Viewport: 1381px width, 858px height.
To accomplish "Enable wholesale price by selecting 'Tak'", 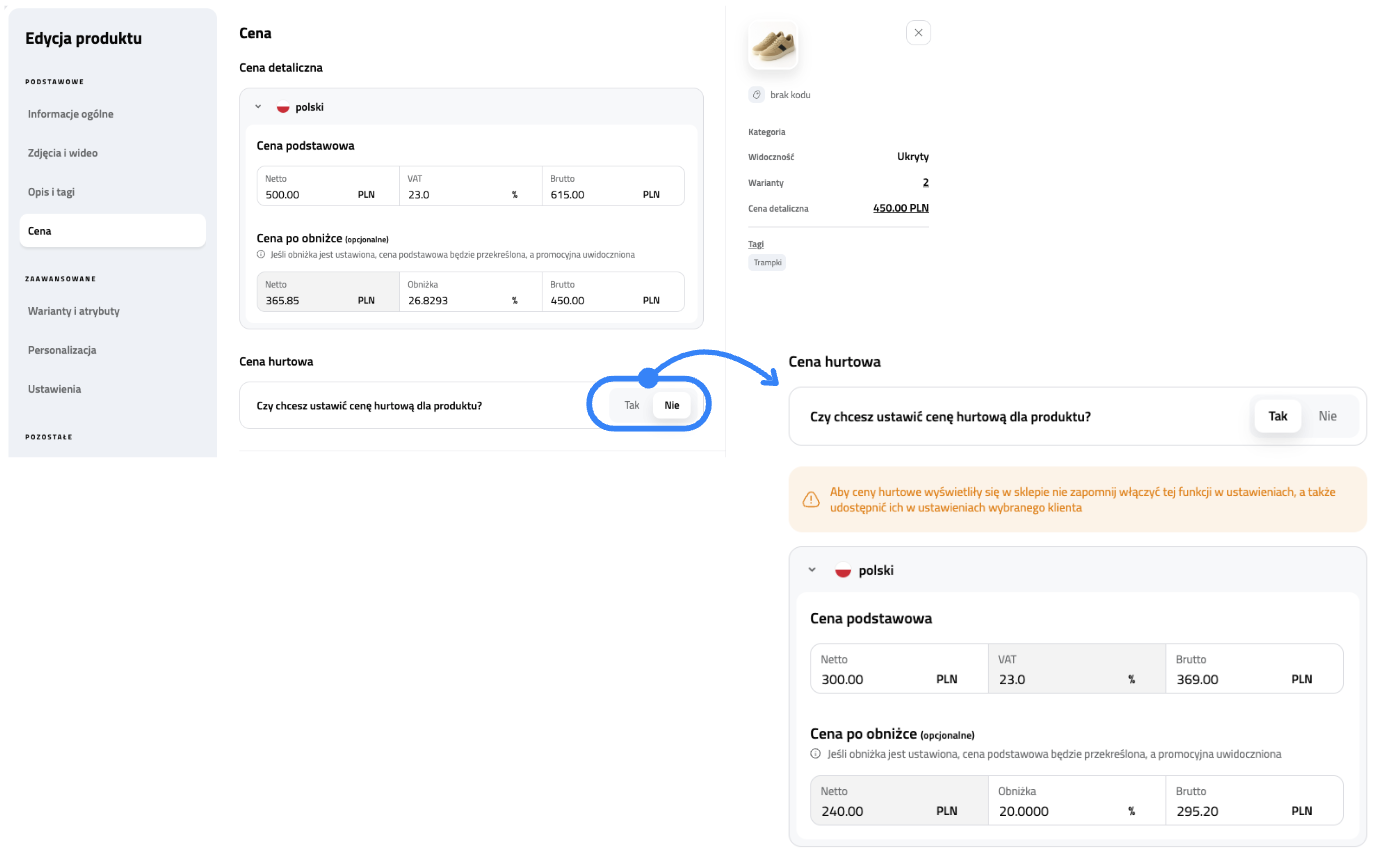I will tap(631, 405).
